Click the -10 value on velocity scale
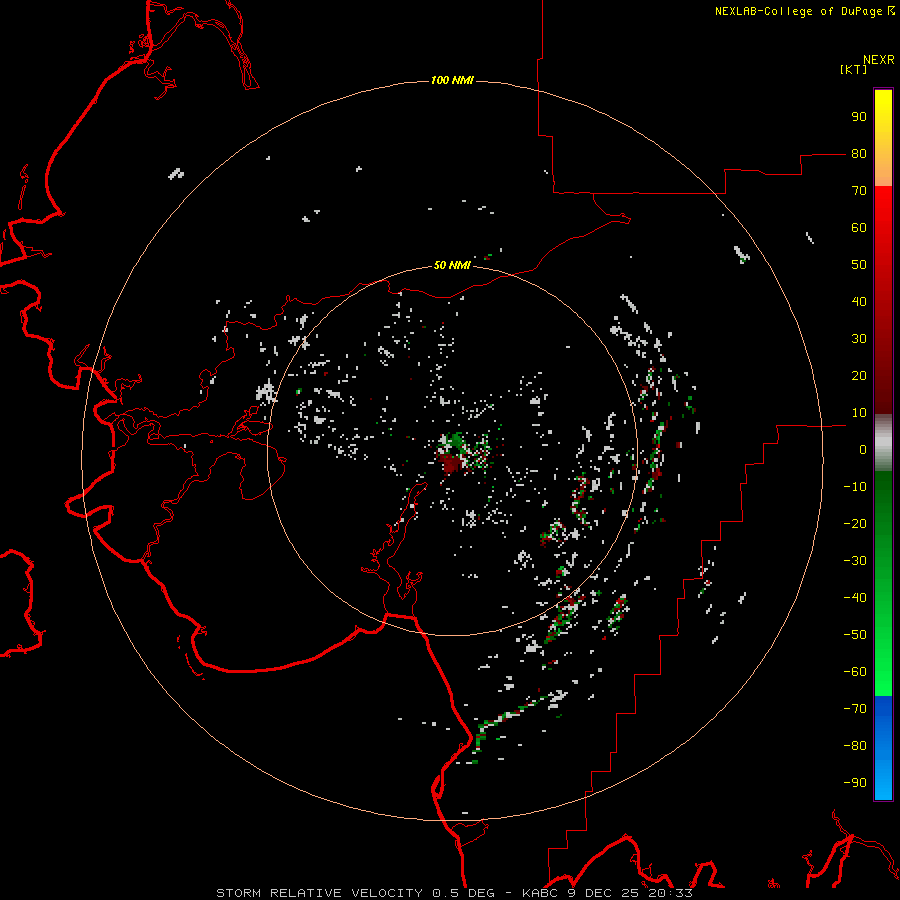 (855, 487)
